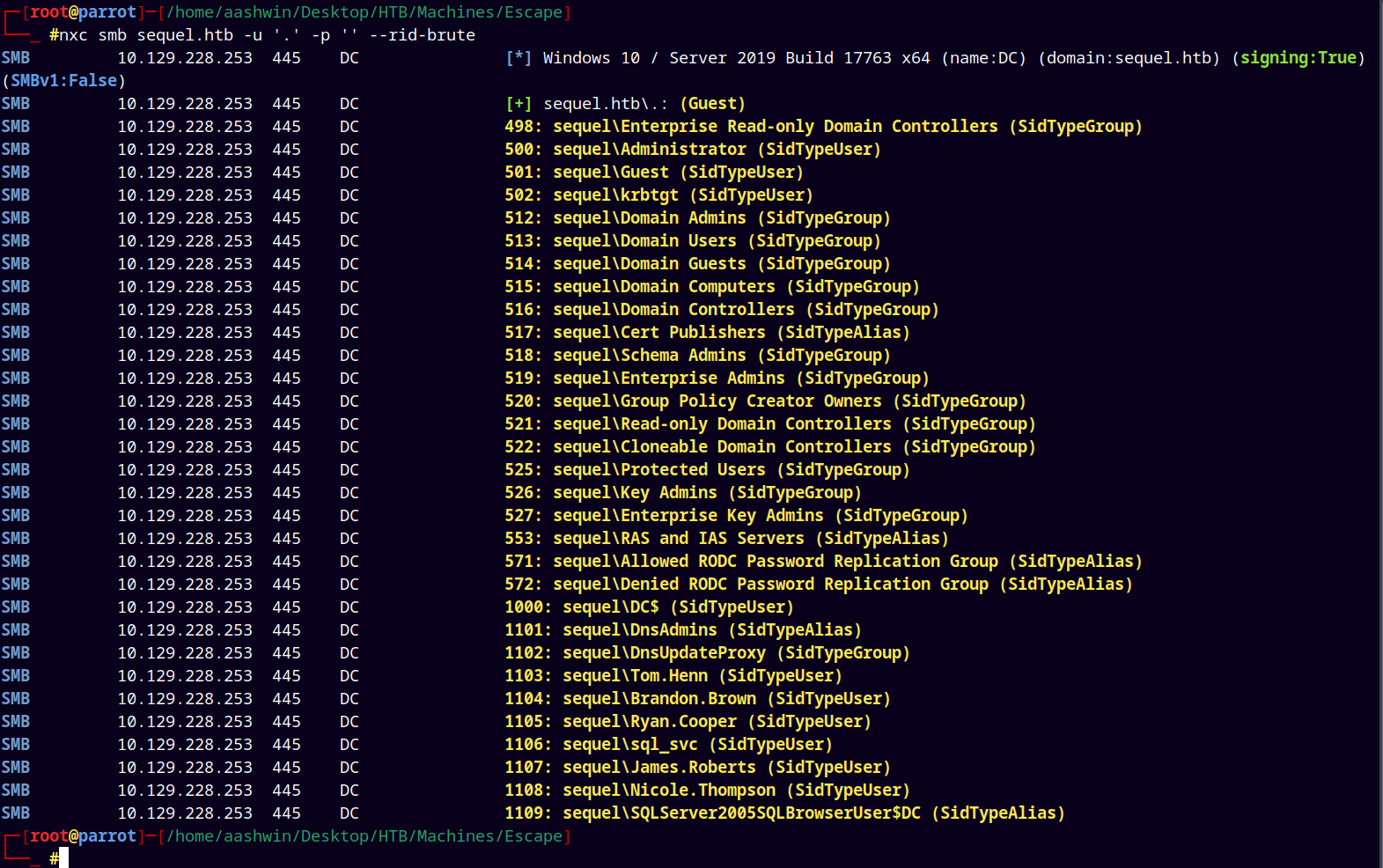Click the 1103 Tom.Henn user entry
Viewport: 1383px width, 868px height.
[x=673, y=676]
